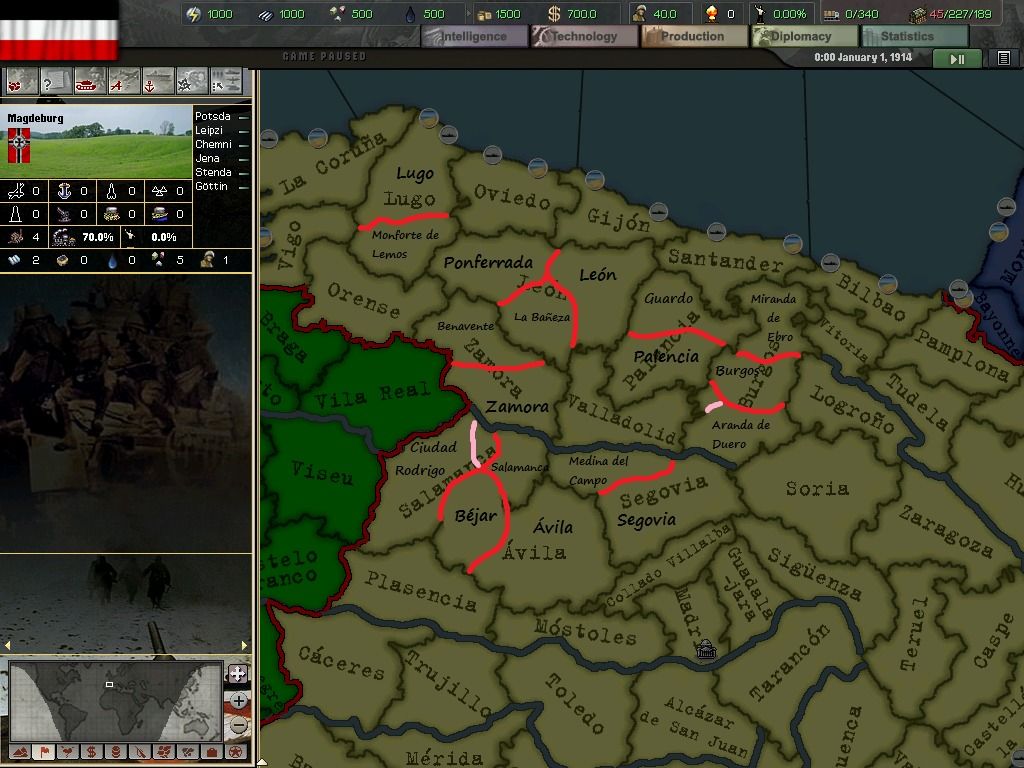
Task: Select the political flag map mode
Action: (44, 752)
